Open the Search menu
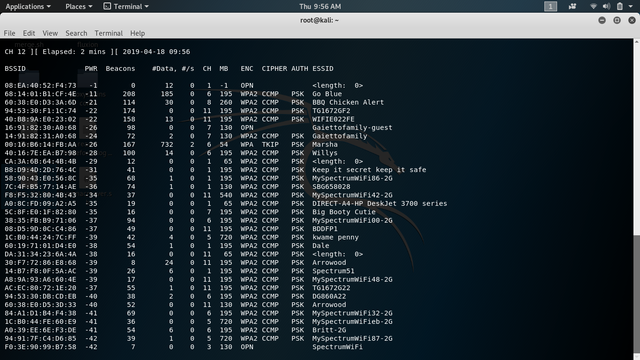640x360 pixels. 76,33
